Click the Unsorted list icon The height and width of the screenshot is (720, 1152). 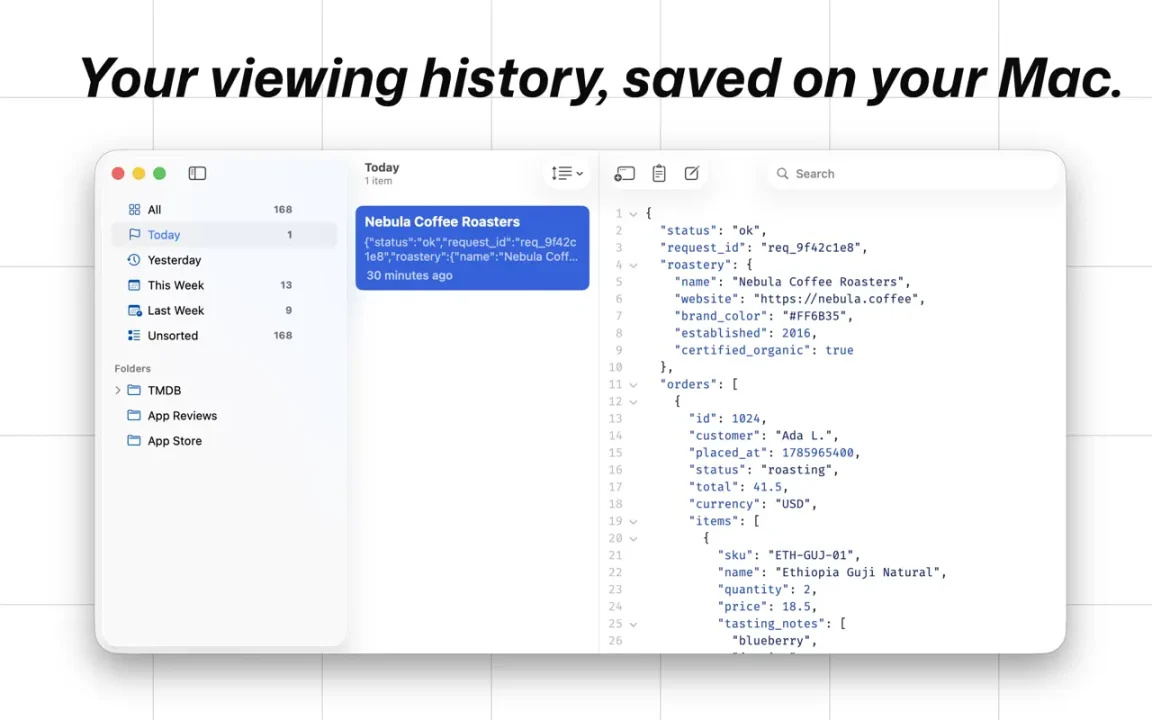pos(134,335)
